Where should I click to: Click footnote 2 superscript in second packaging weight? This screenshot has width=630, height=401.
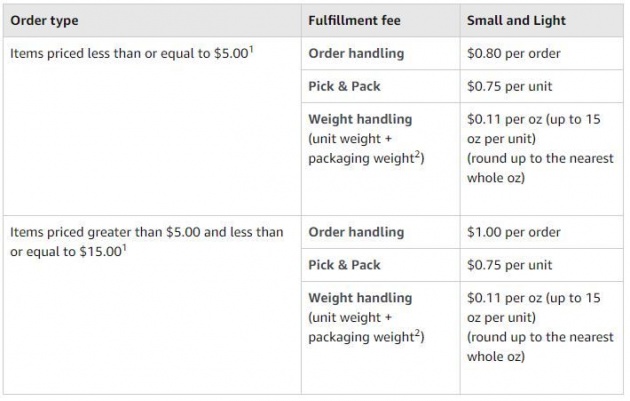417,333
